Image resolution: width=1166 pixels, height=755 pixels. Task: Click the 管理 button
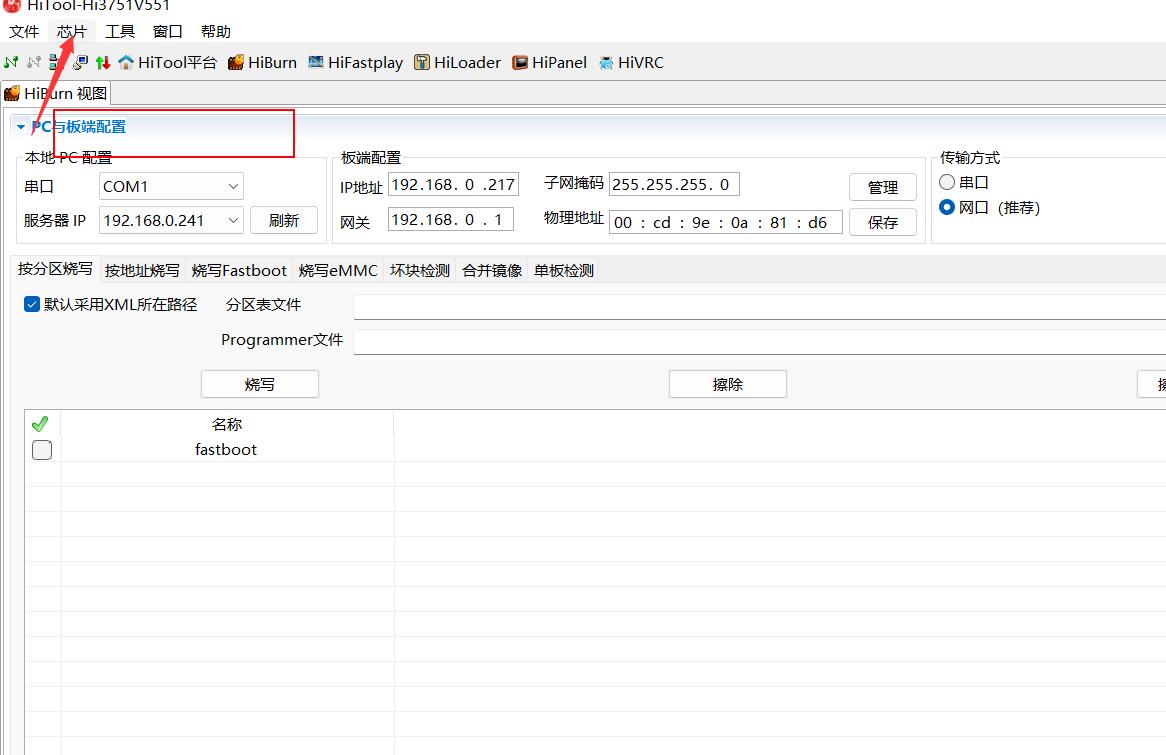[883, 187]
